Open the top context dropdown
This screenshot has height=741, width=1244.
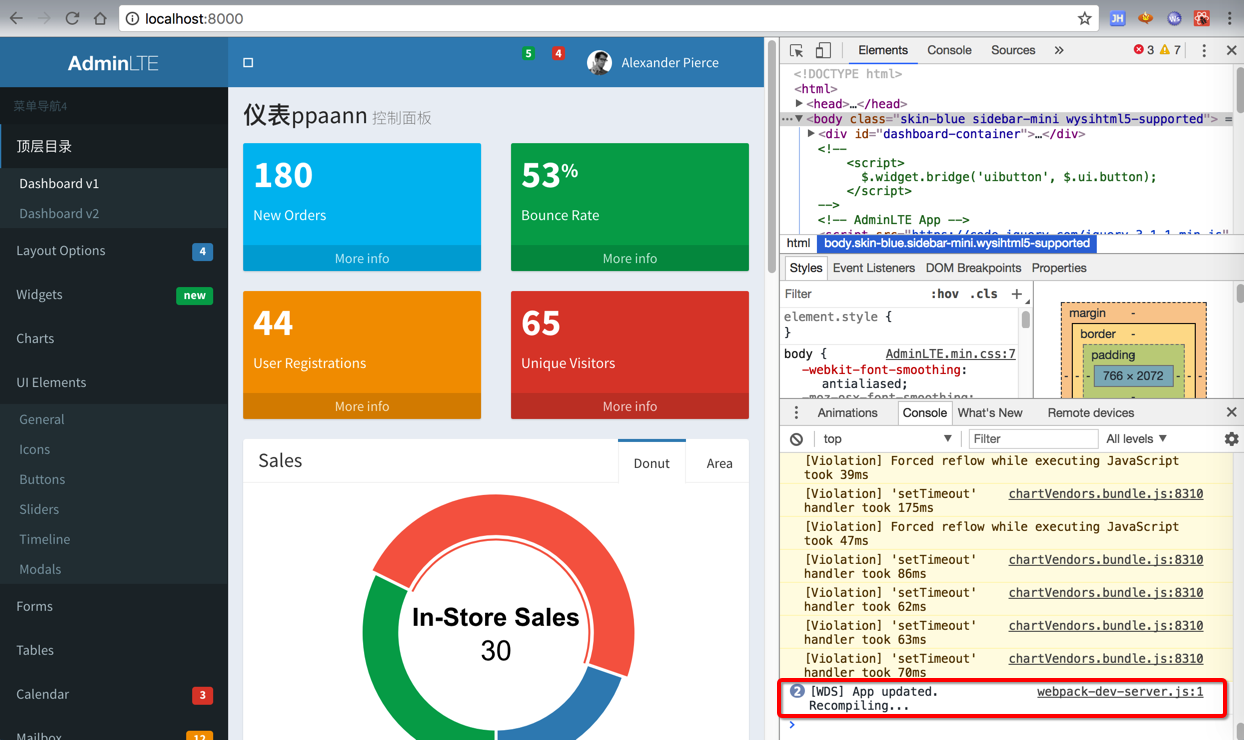pos(887,439)
